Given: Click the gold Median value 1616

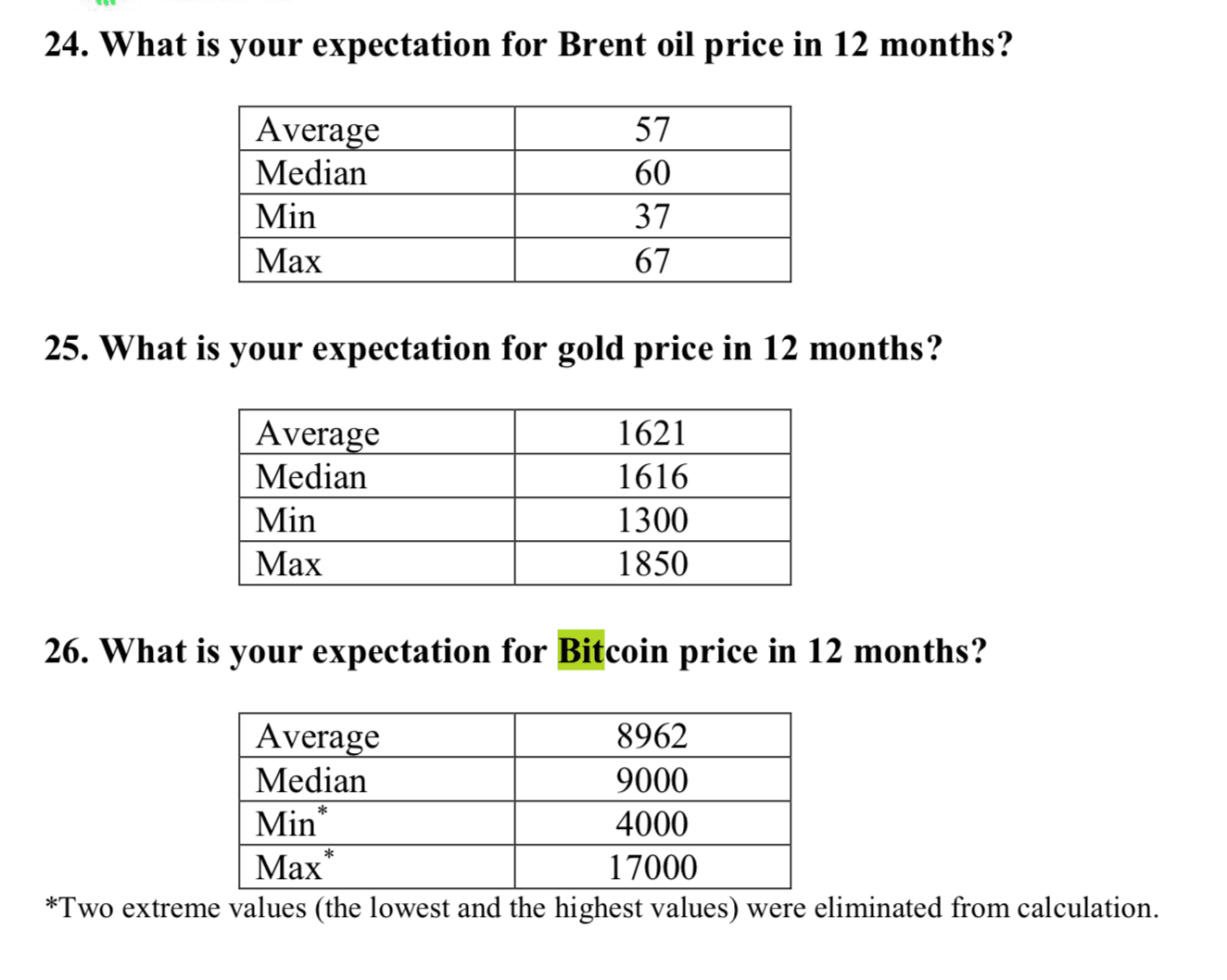Looking at the screenshot, I should pos(652,476).
